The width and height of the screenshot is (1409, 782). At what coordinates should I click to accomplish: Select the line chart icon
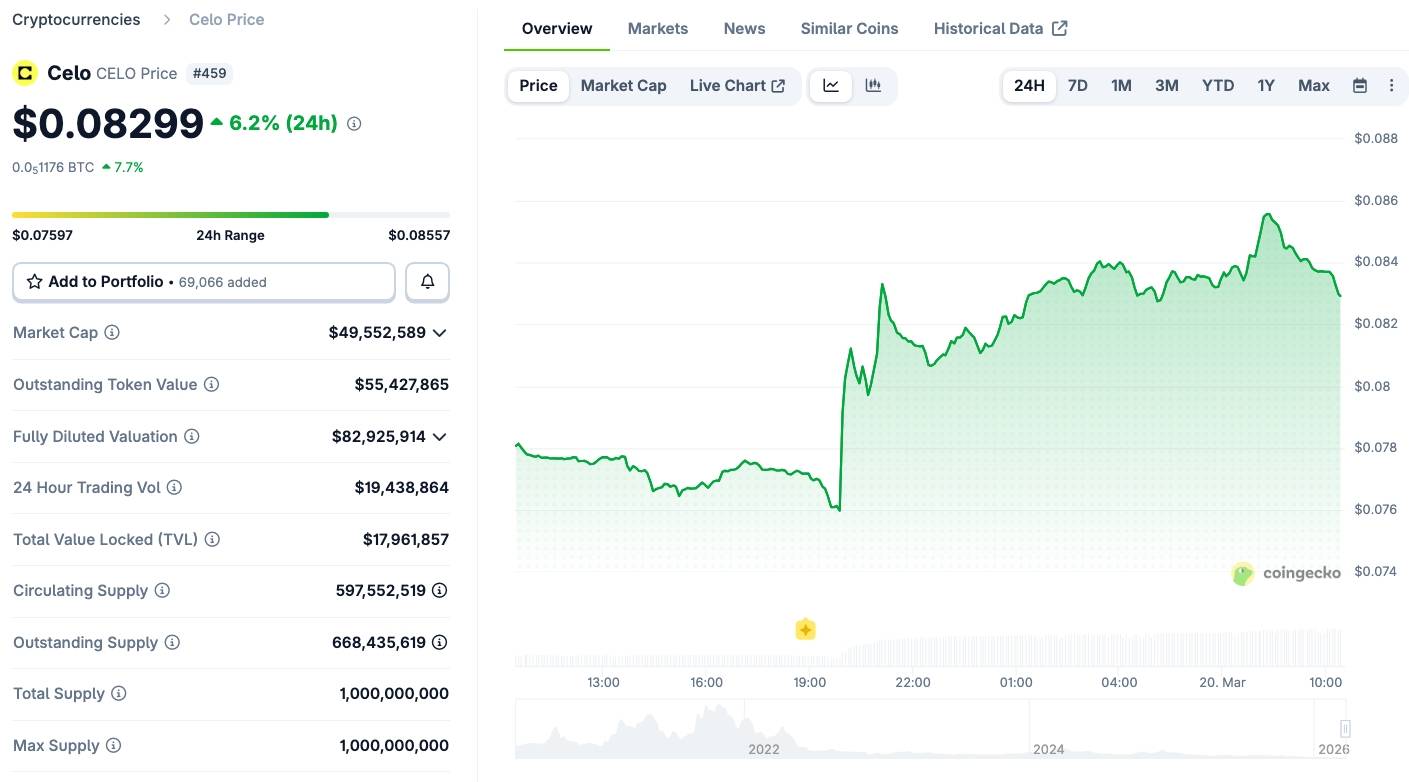(830, 86)
